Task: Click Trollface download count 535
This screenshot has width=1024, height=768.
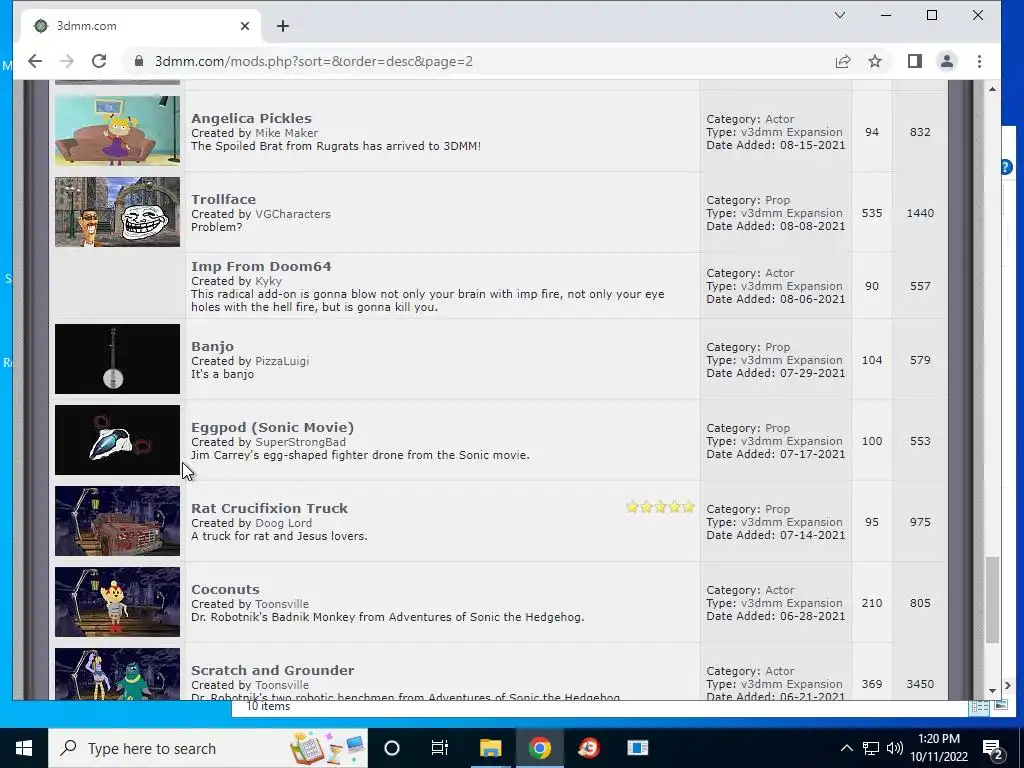Action: 872,213
